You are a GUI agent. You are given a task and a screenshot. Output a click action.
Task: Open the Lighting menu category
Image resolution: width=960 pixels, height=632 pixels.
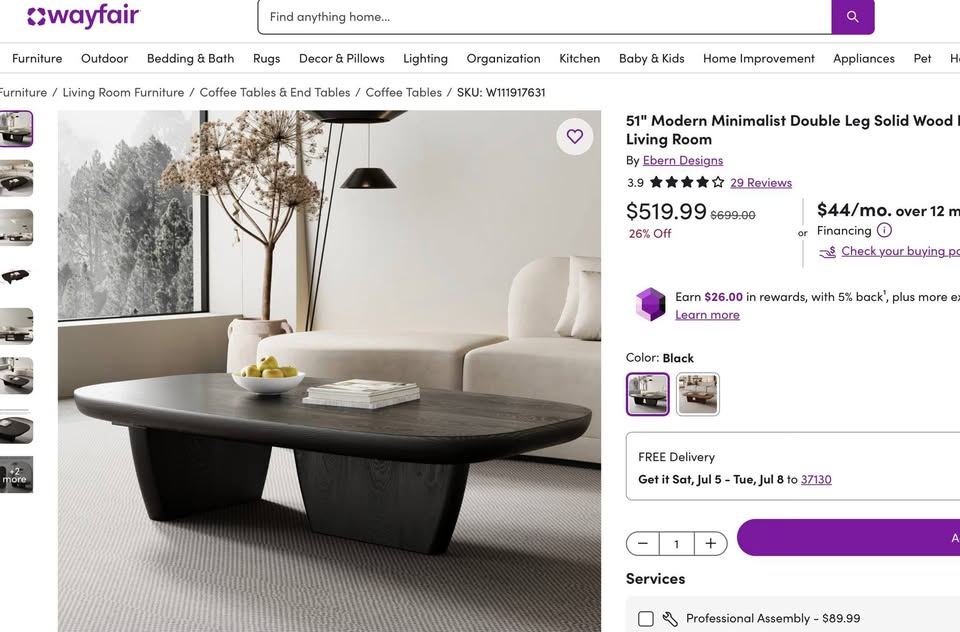(425, 59)
